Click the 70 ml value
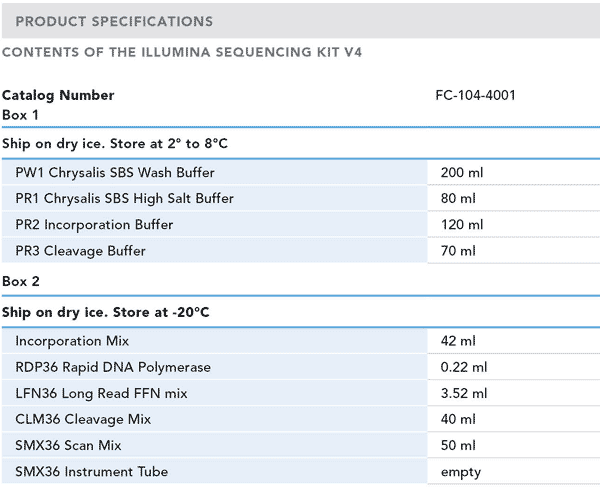 [x=458, y=251]
